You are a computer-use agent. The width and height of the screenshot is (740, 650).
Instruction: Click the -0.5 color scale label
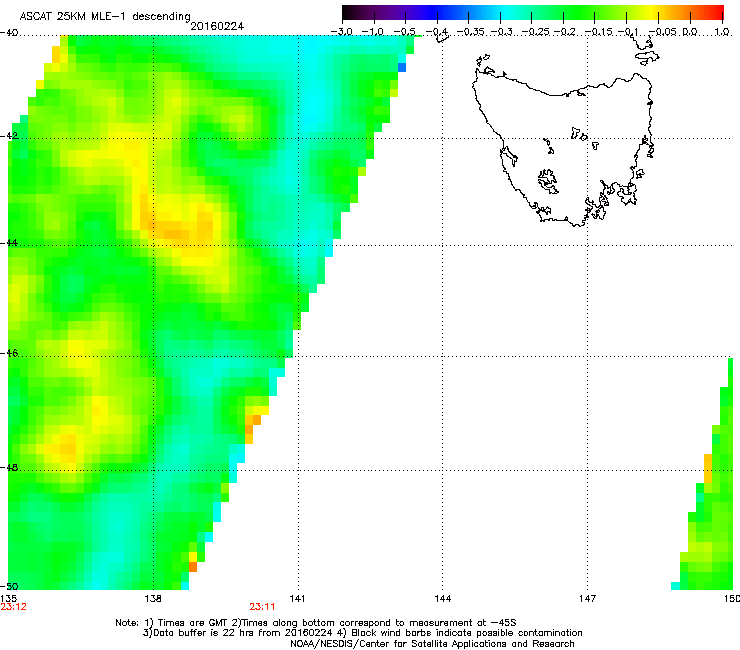click(404, 32)
